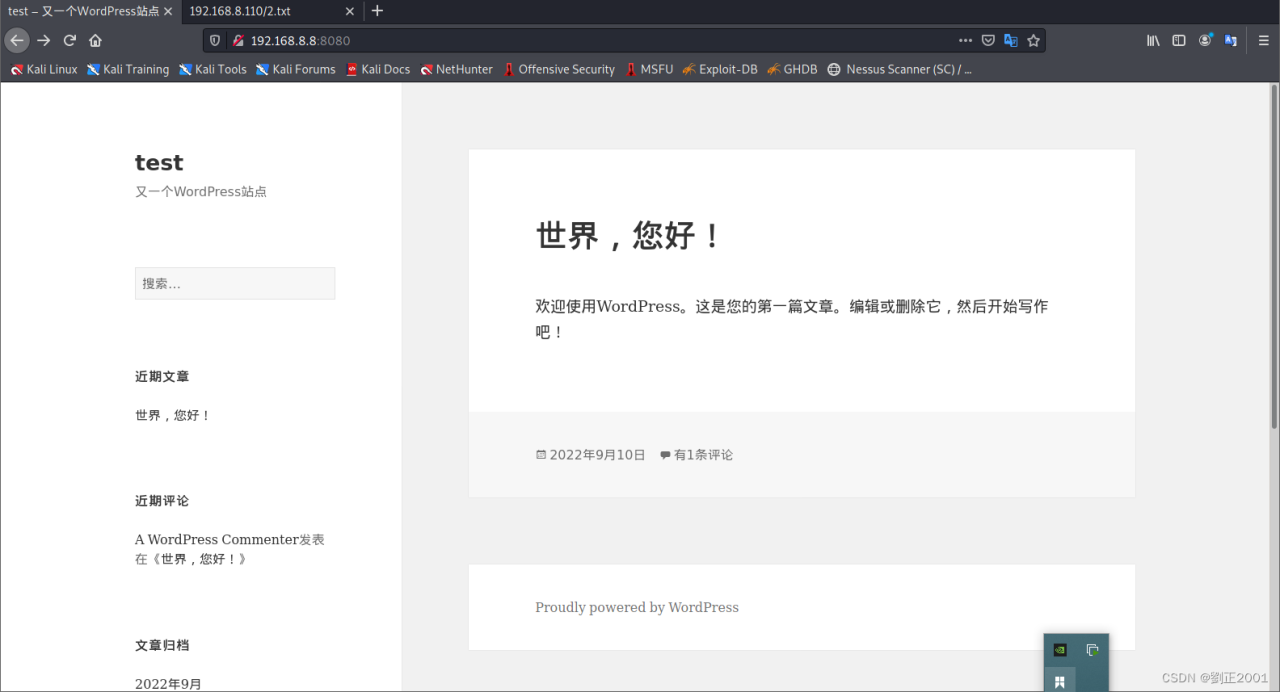Image resolution: width=1280 pixels, height=692 pixels.
Task: Click the shield tracking protection icon
Action: [213, 41]
